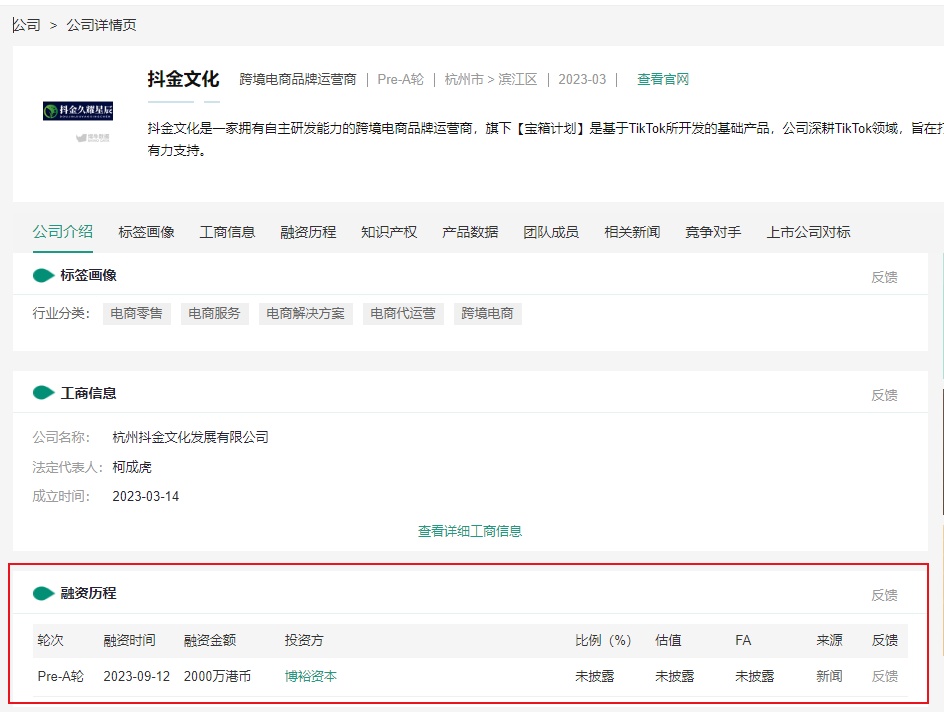This screenshot has width=944, height=712.
Task: Select the 上市公司对标 tab
Action: [x=809, y=232]
